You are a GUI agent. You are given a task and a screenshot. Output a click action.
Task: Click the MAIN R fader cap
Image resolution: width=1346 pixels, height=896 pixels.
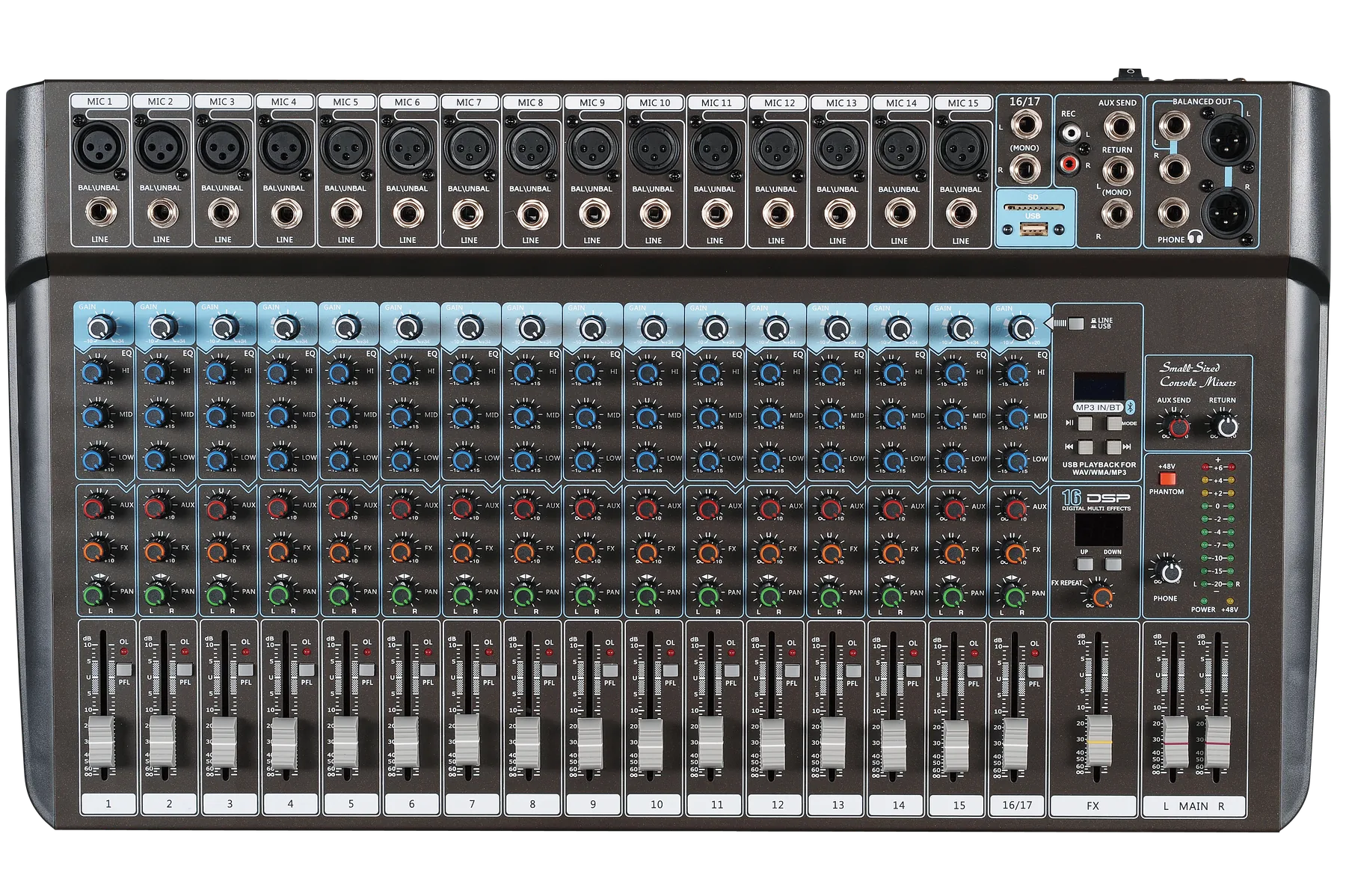click(1218, 742)
